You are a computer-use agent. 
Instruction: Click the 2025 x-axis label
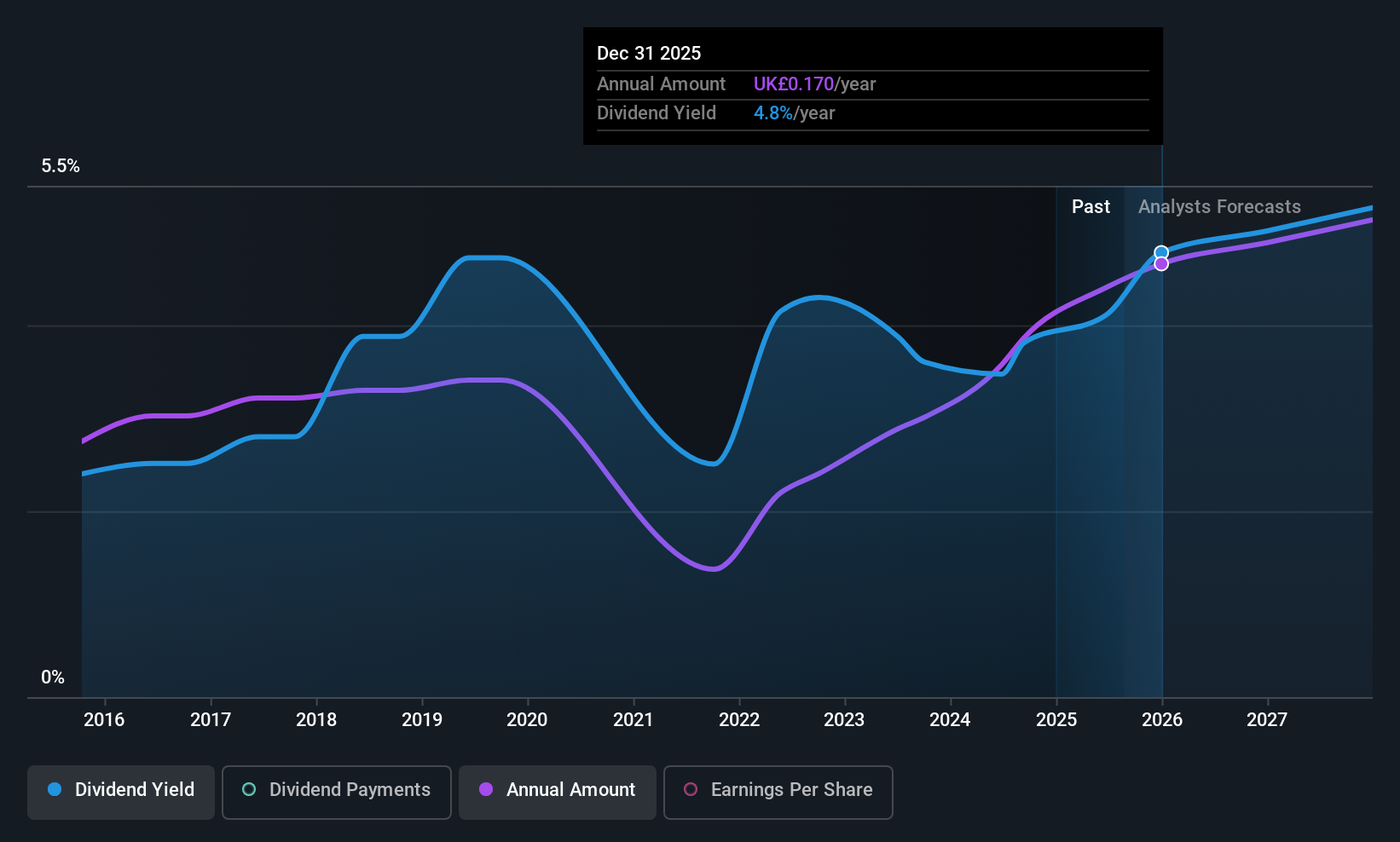(x=1056, y=720)
